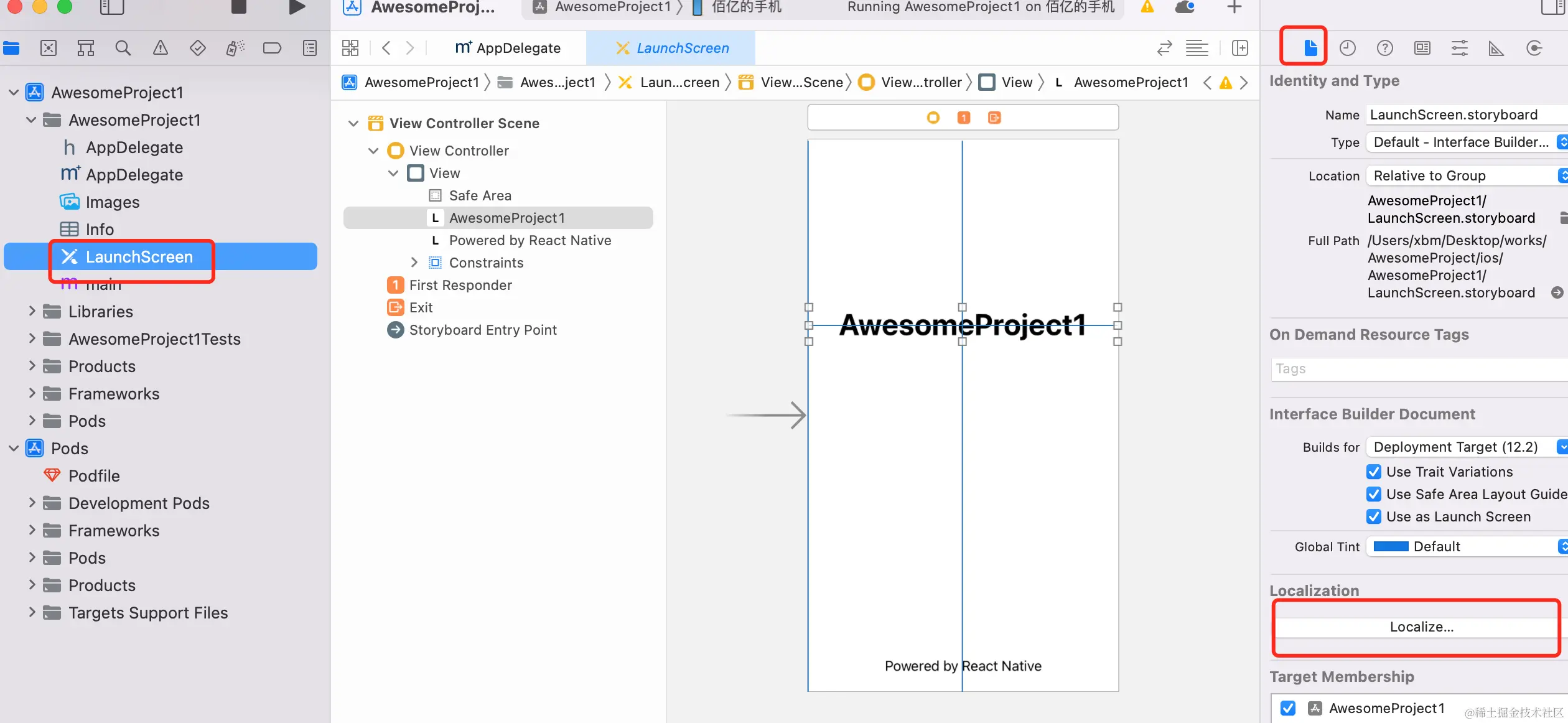Open the Find navigator search icon
Viewport: 1568px width, 723px height.
pyautogui.click(x=123, y=48)
